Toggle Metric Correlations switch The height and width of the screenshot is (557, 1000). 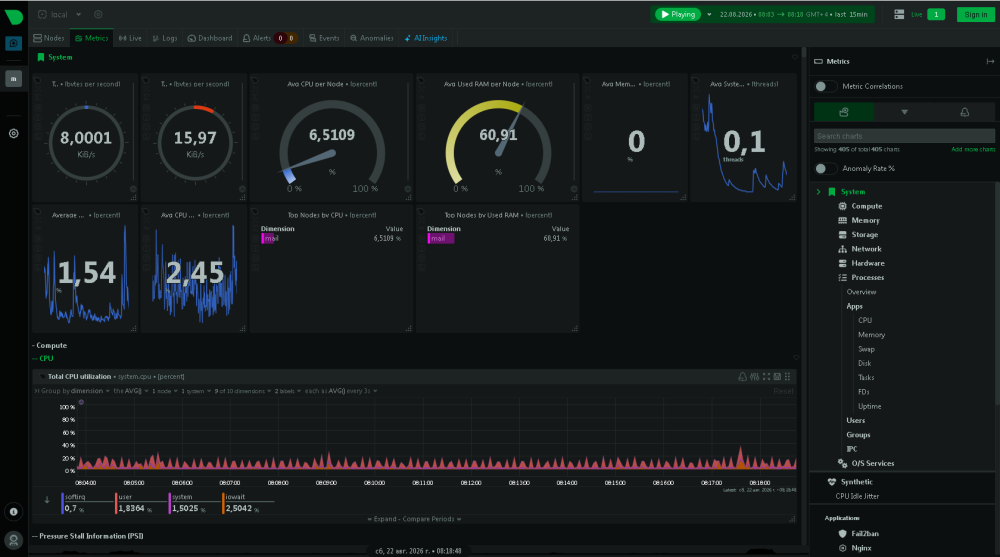click(825, 86)
